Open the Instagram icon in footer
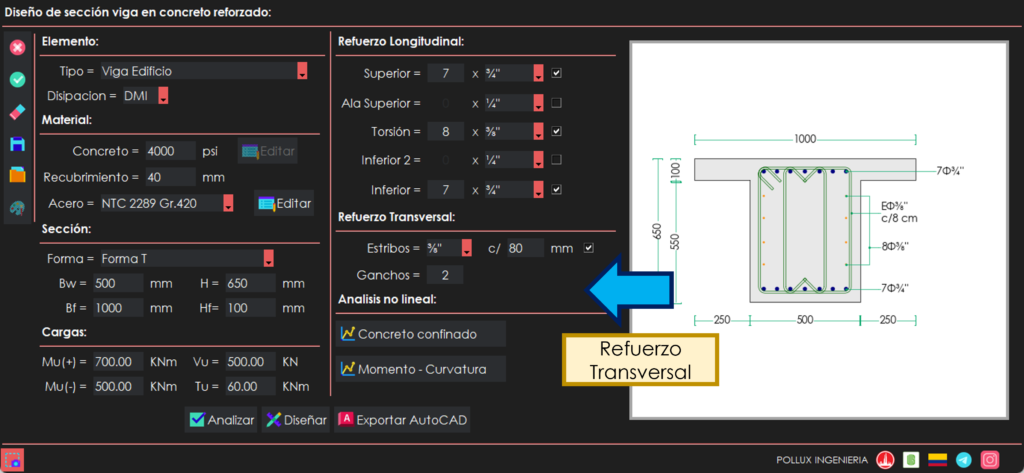Viewport: 1024px width, 473px height. [989, 460]
